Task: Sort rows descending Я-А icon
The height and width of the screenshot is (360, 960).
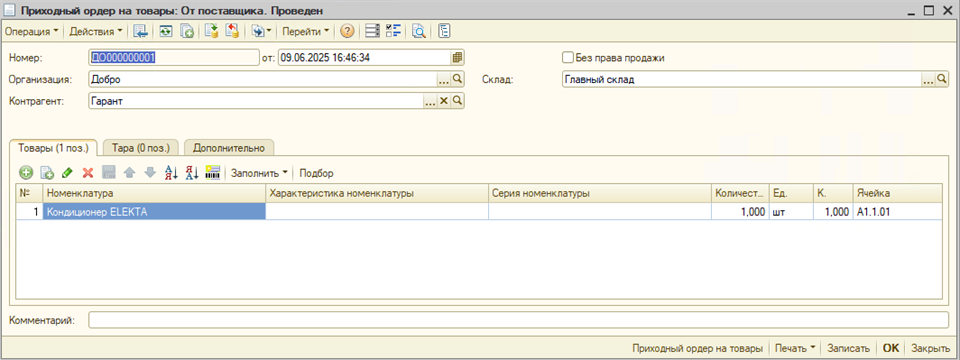Action: coord(192,173)
